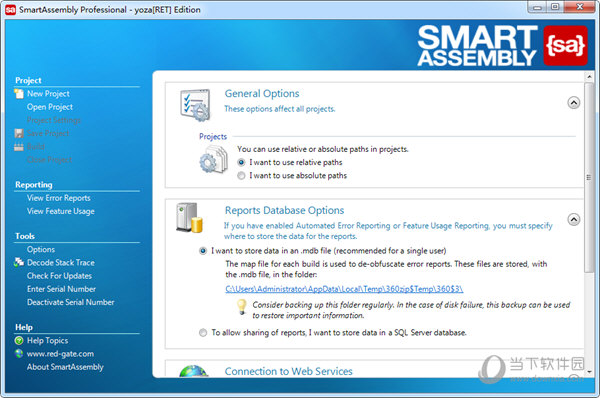The image size is (600, 398).
Task: Click the Decode Stack Trace icon
Action: coord(19,263)
